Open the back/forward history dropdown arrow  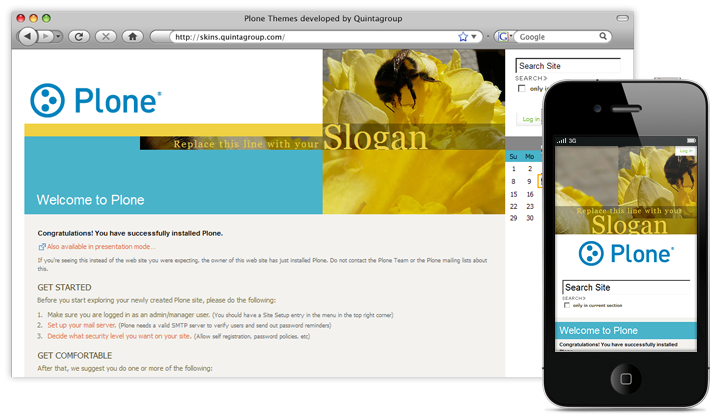(58, 36)
